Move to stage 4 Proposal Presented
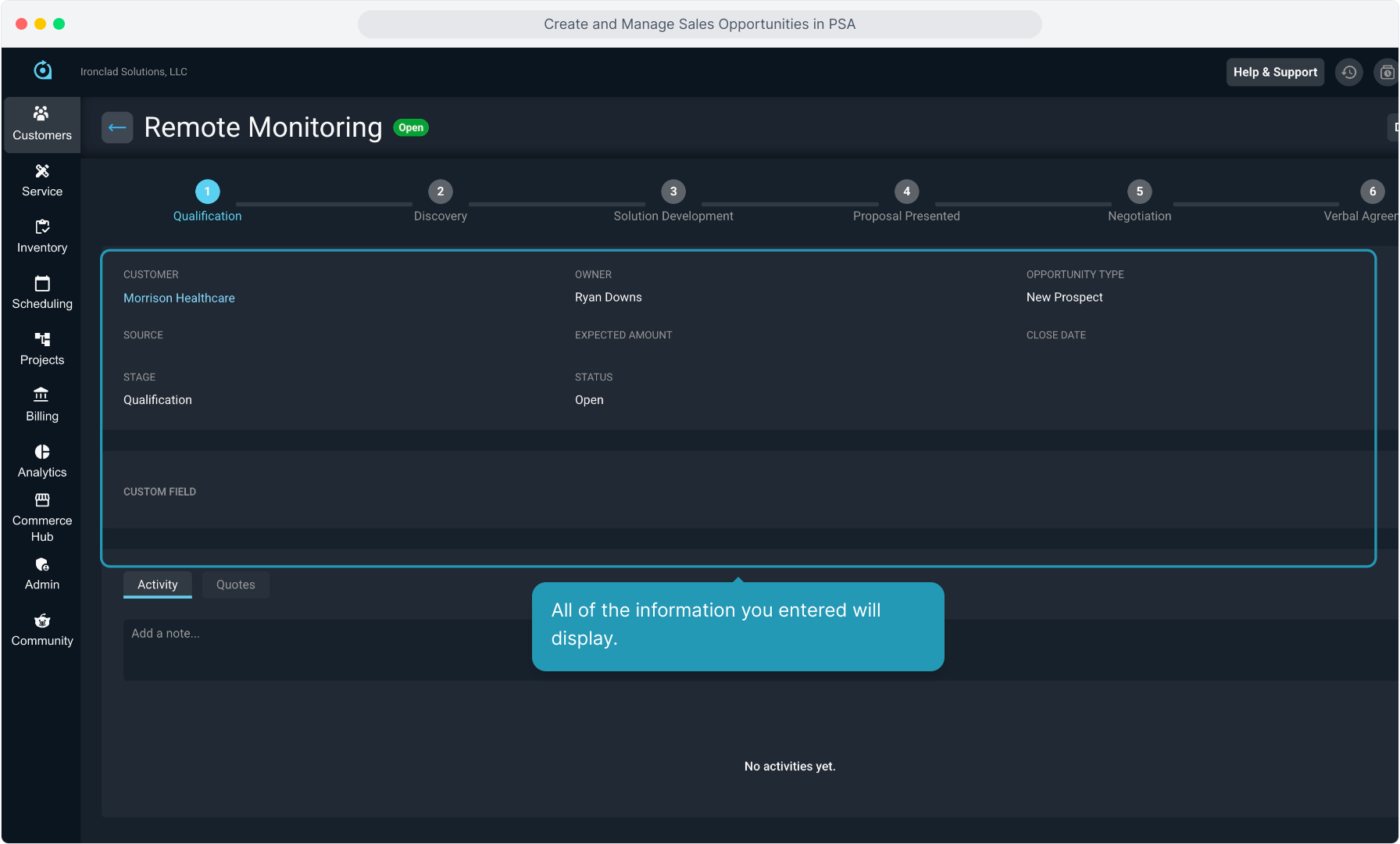 [906, 191]
